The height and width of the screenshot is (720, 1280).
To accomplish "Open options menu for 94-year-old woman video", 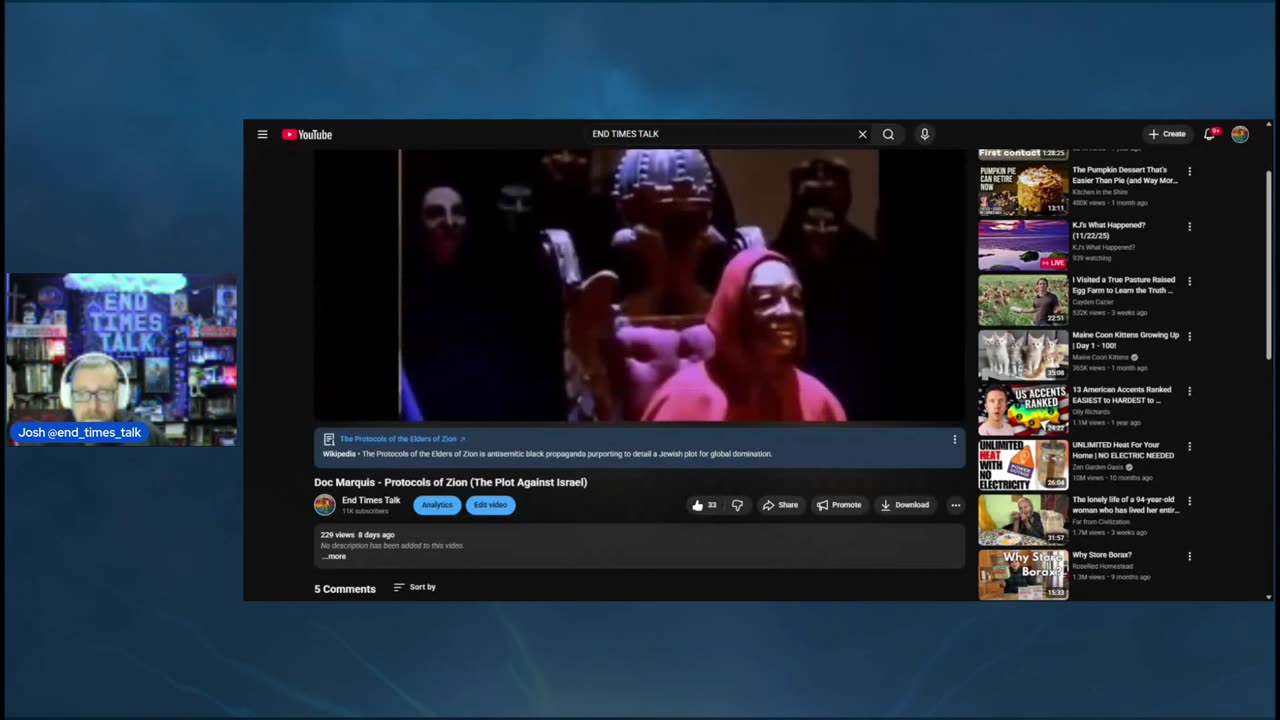I will pos(1189,502).
